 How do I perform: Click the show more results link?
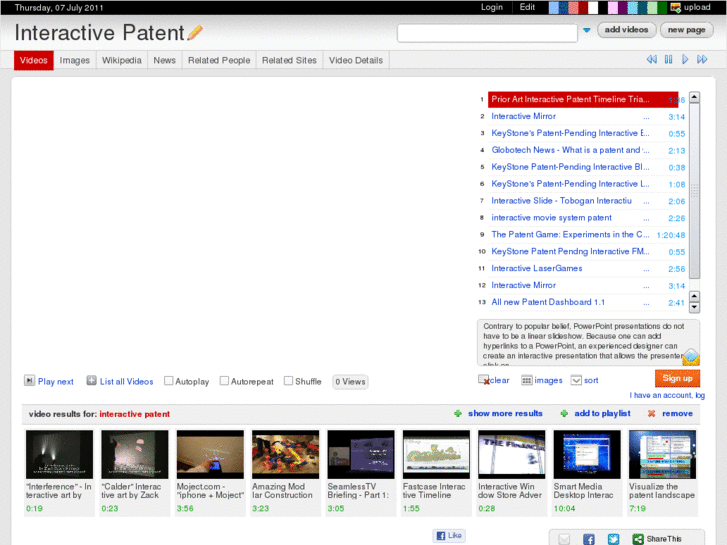(505, 413)
